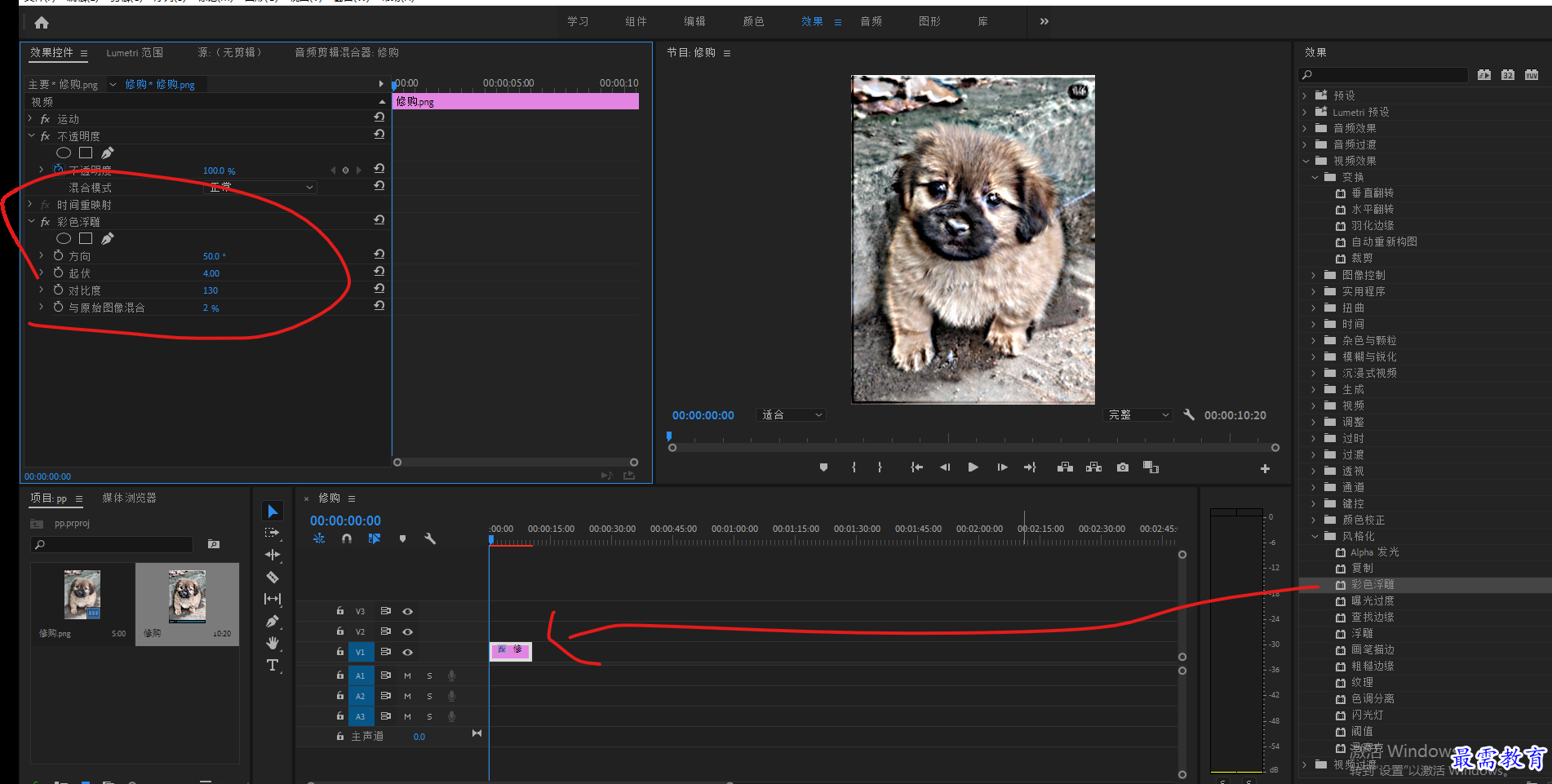Toggle V2 track output eye
The image size is (1552, 784).
point(407,631)
